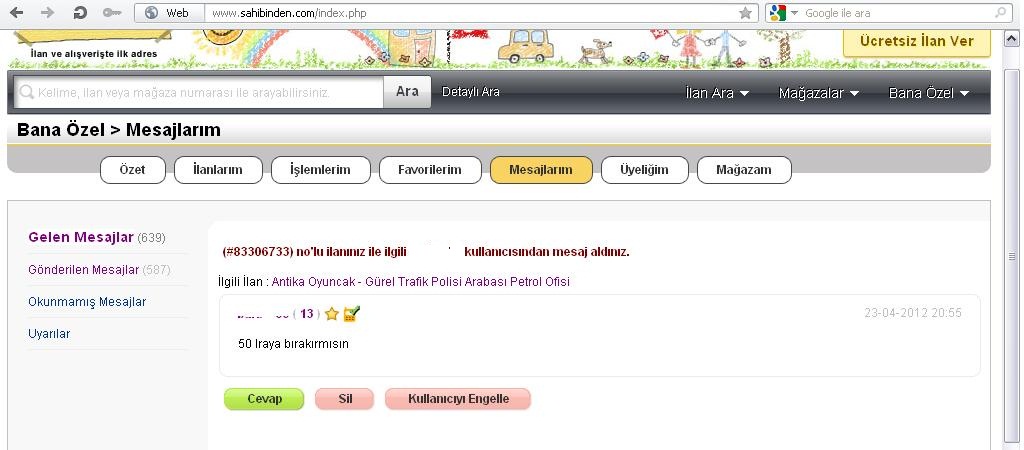Go forward with the browser forward arrow
This screenshot has height=450, width=1024.
48,12
